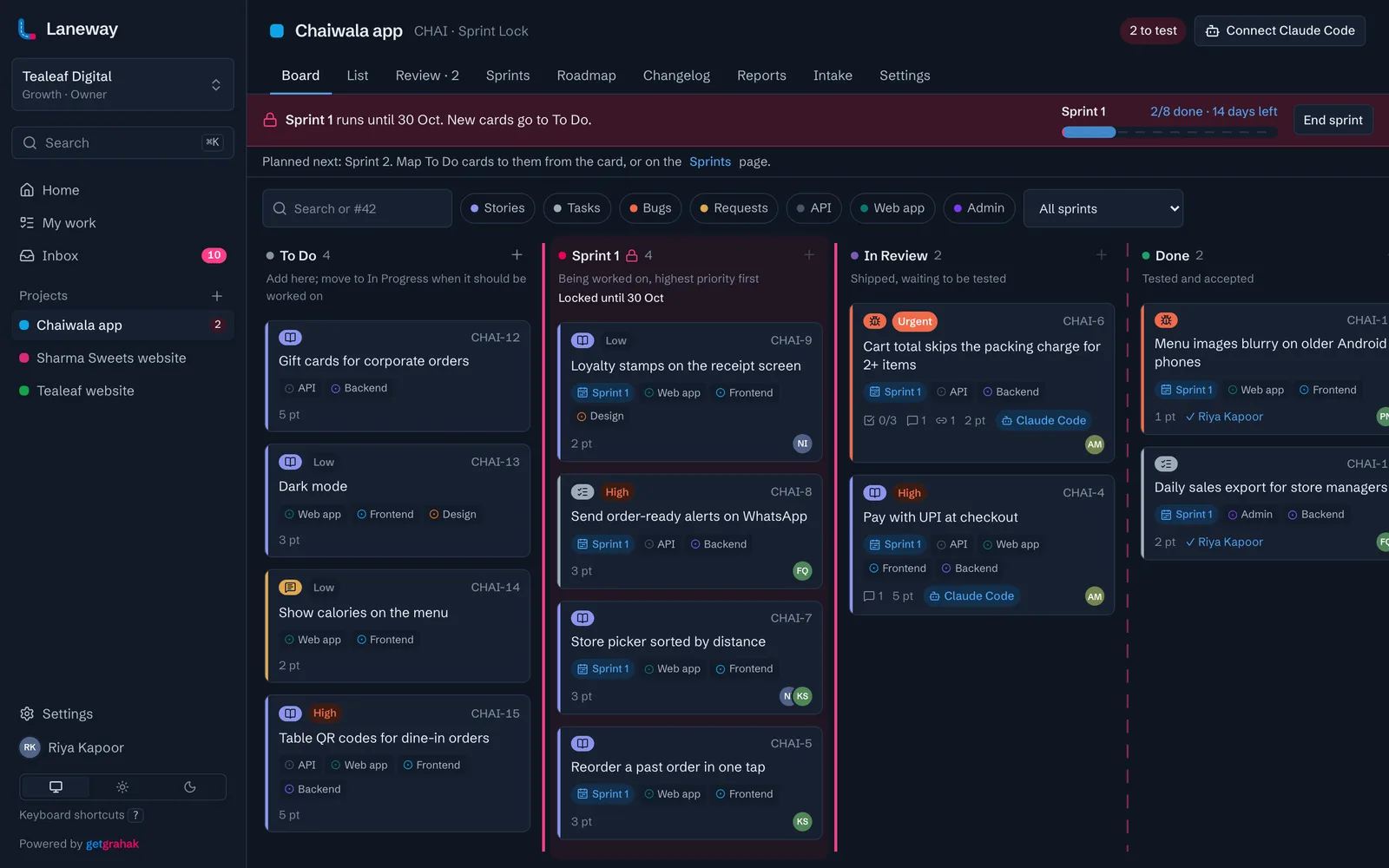This screenshot has width=1389, height=868.
Task: Click RK avatar next to Riya Kapoor
Action: [30, 747]
